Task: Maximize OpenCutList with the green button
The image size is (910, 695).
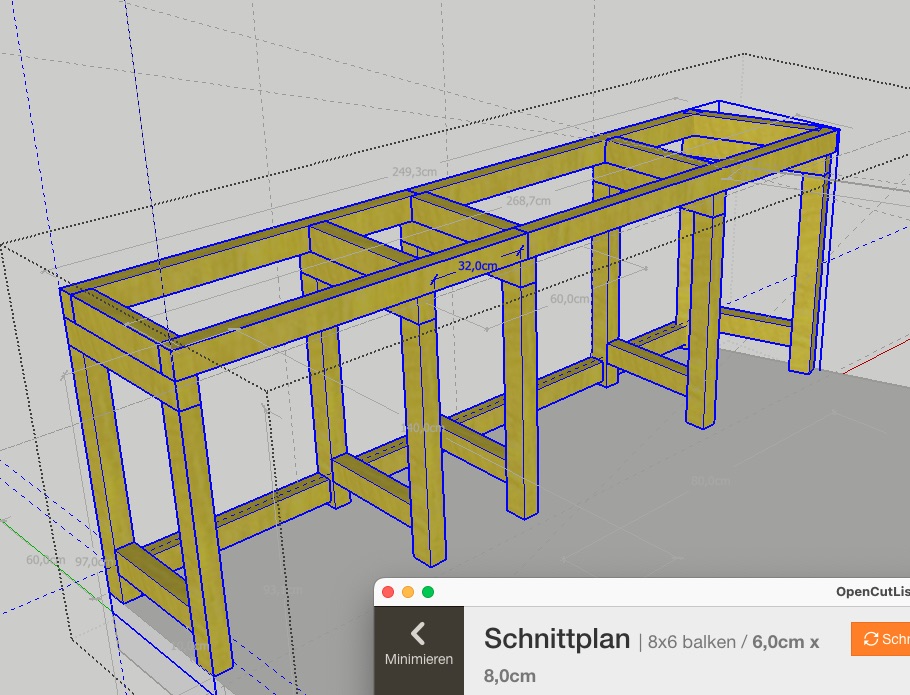Action: point(428,592)
